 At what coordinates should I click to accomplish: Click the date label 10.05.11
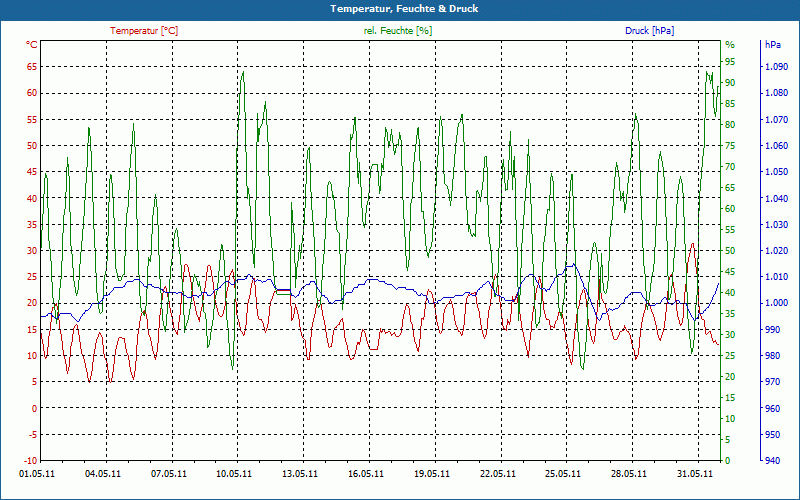(234, 473)
